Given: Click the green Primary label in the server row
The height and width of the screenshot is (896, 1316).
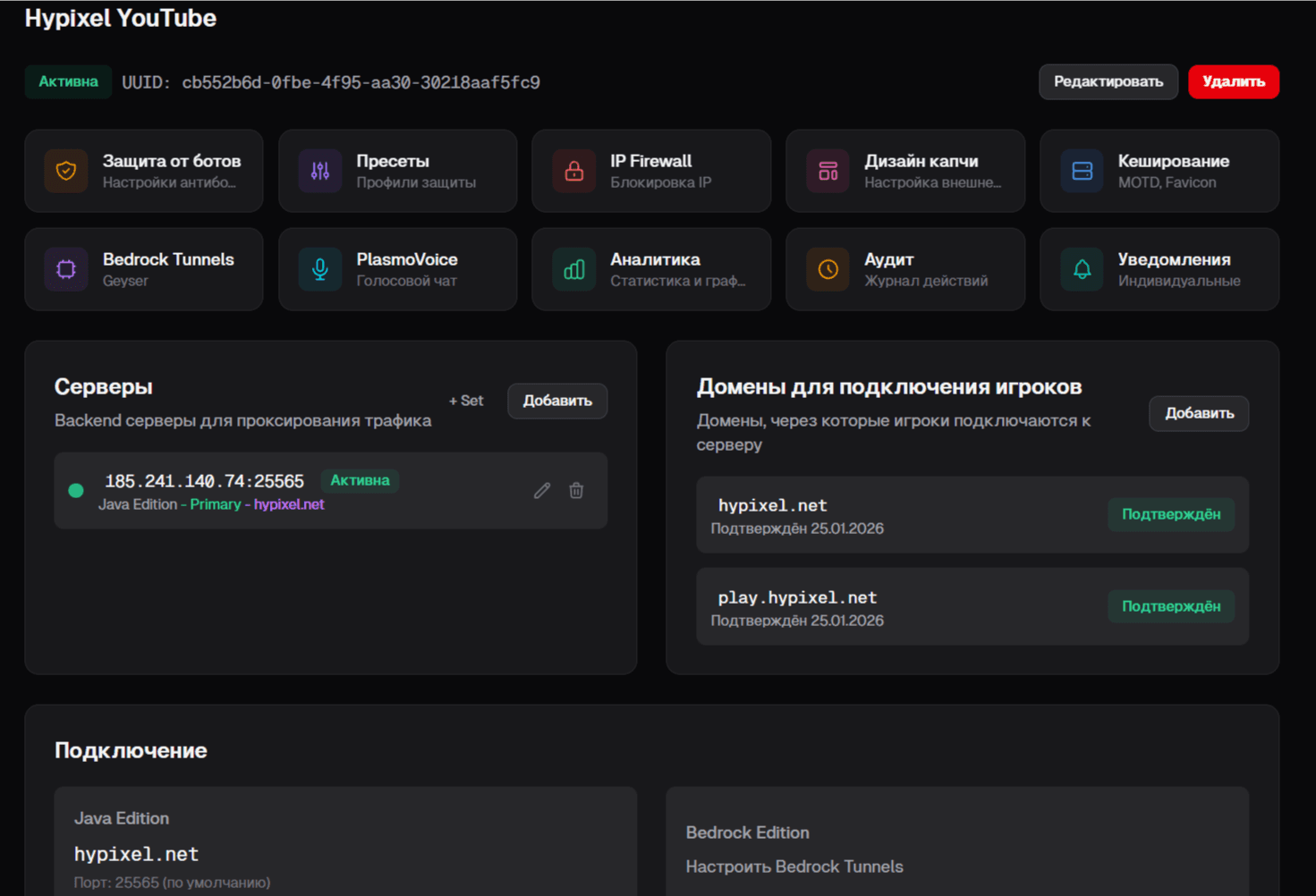Looking at the screenshot, I should (x=216, y=504).
